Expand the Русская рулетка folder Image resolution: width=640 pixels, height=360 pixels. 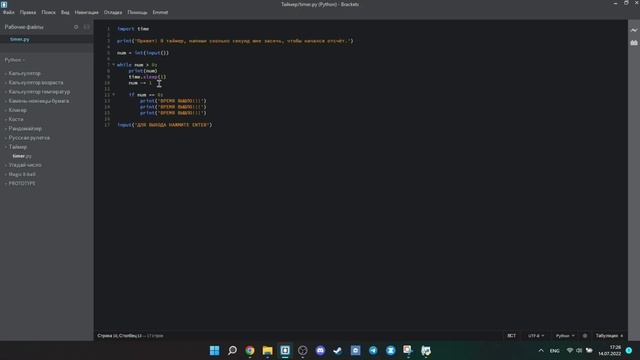click(29, 138)
